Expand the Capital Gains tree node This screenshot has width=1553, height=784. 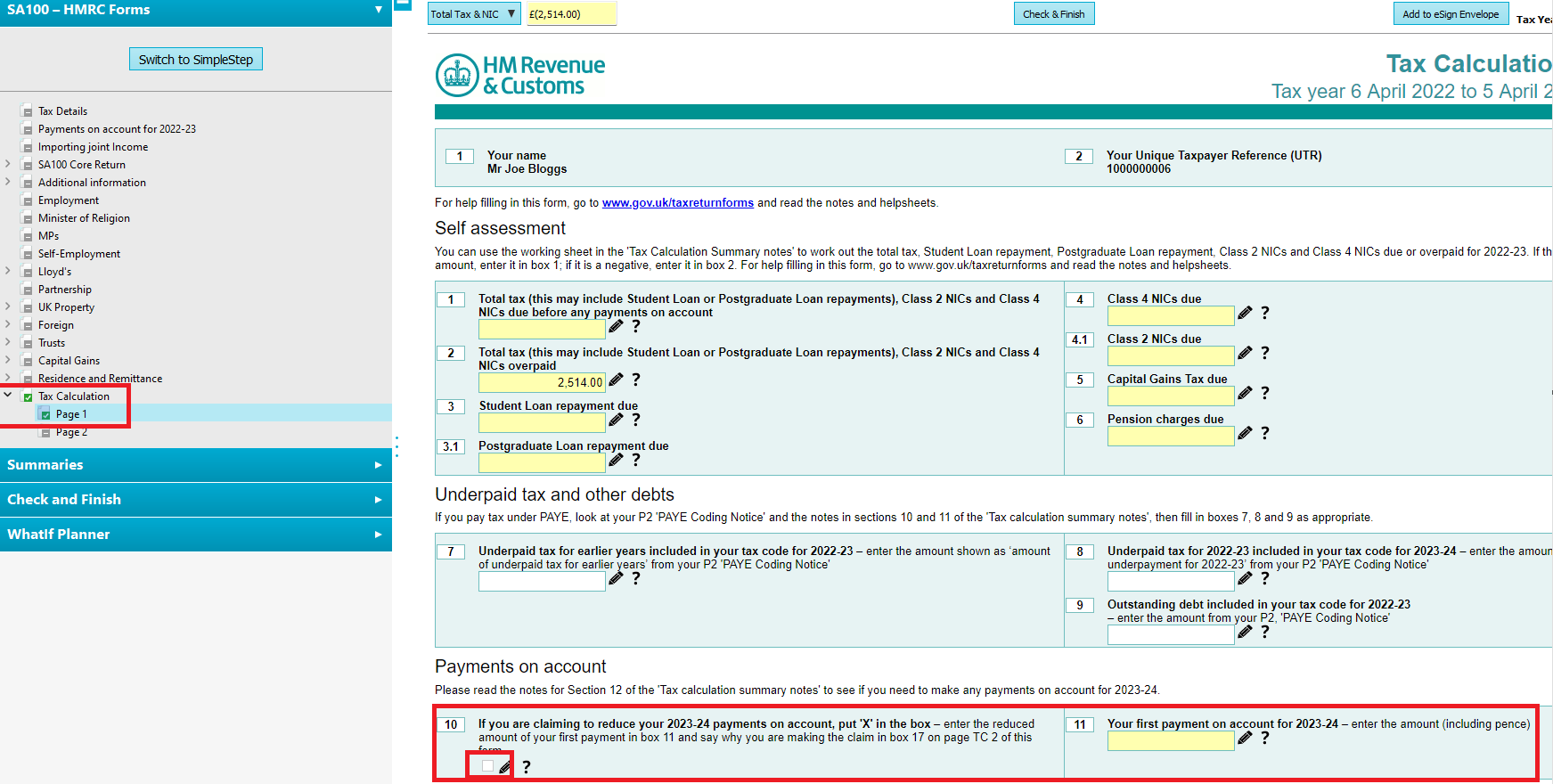(x=8, y=360)
